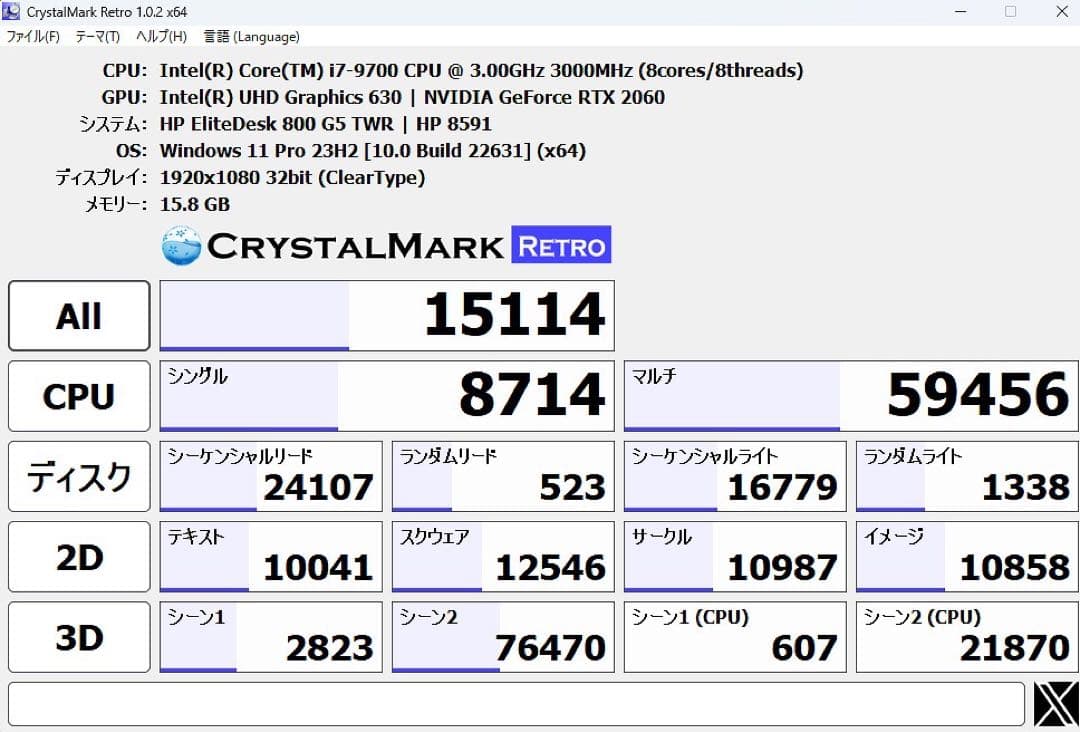Screen dimensions: 1080x732
Task: Click the CrystalMark Retro icon in the title bar
Action: coord(12,11)
